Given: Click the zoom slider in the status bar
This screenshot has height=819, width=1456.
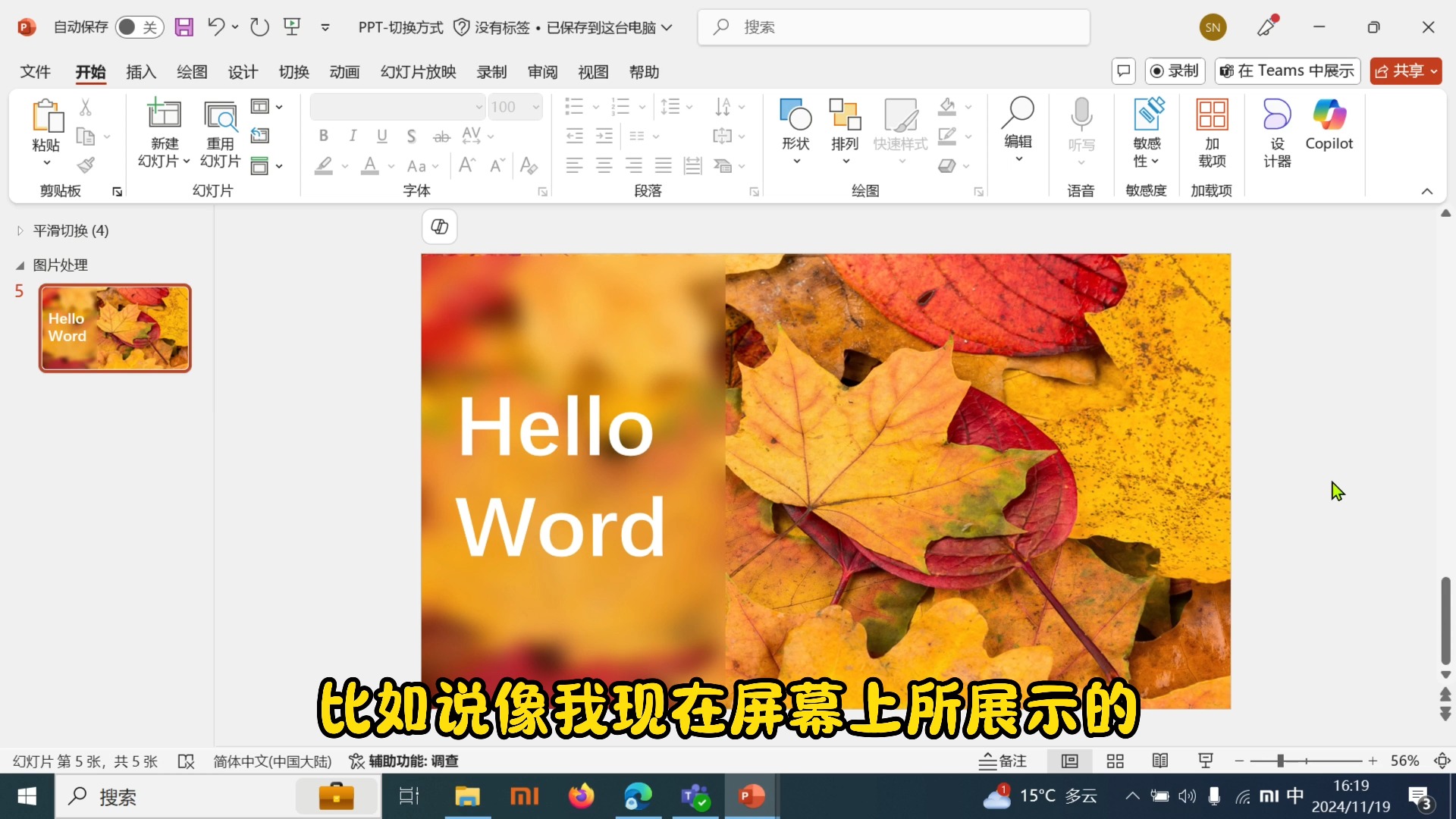Looking at the screenshot, I should pyautogui.click(x=1280, y=761).
